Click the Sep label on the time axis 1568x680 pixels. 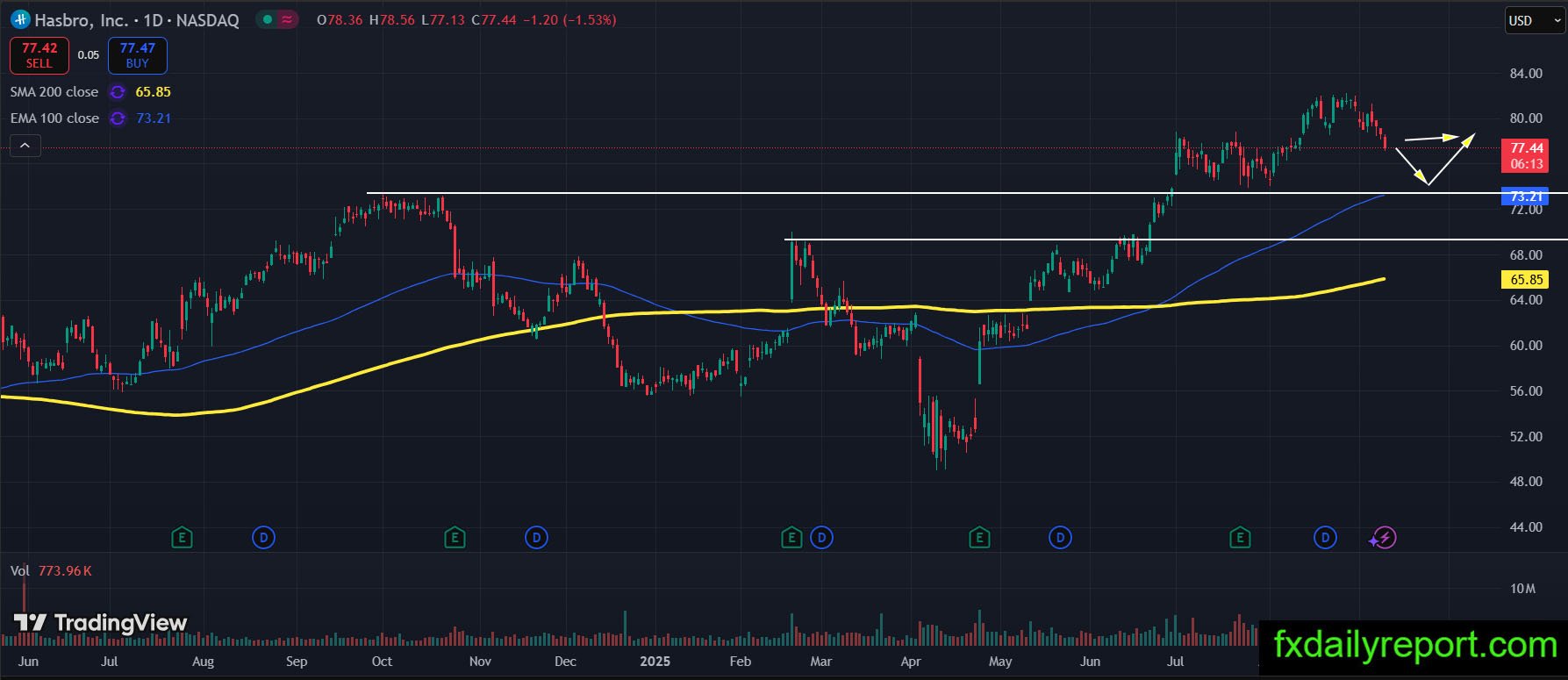point(297,662)
